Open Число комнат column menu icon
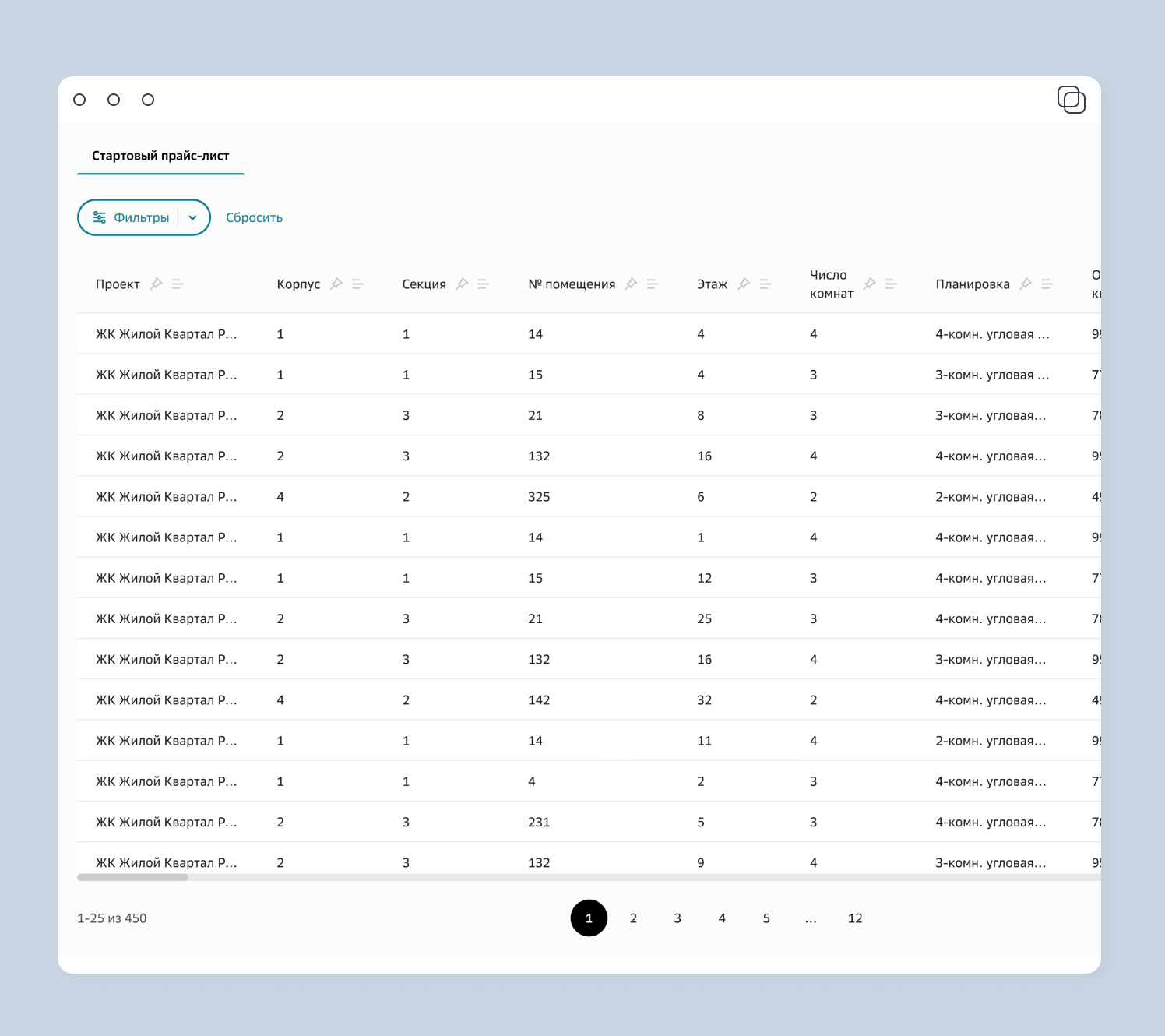1165x1036 pixels. [x=891, y=284]
